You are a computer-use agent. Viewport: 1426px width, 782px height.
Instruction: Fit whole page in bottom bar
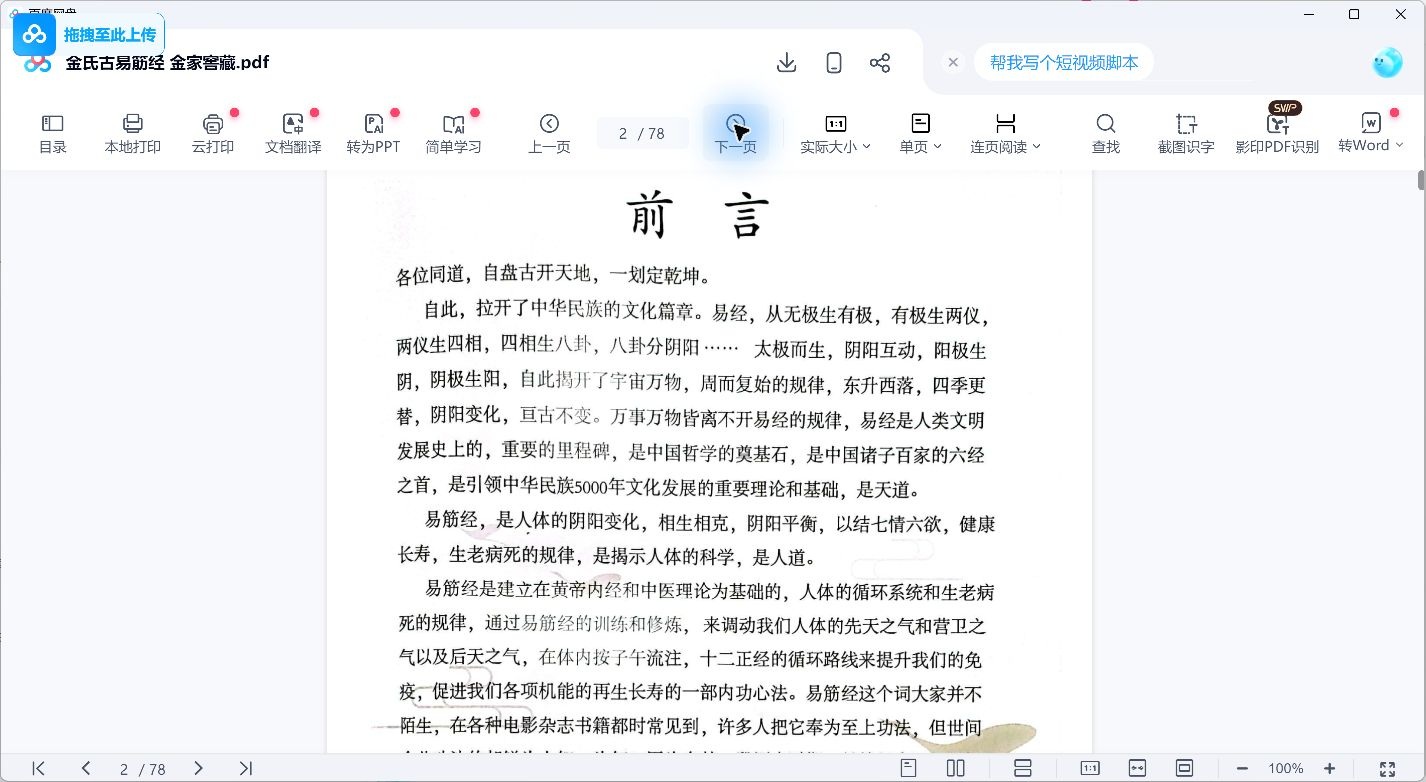(x=1184, y=768)
